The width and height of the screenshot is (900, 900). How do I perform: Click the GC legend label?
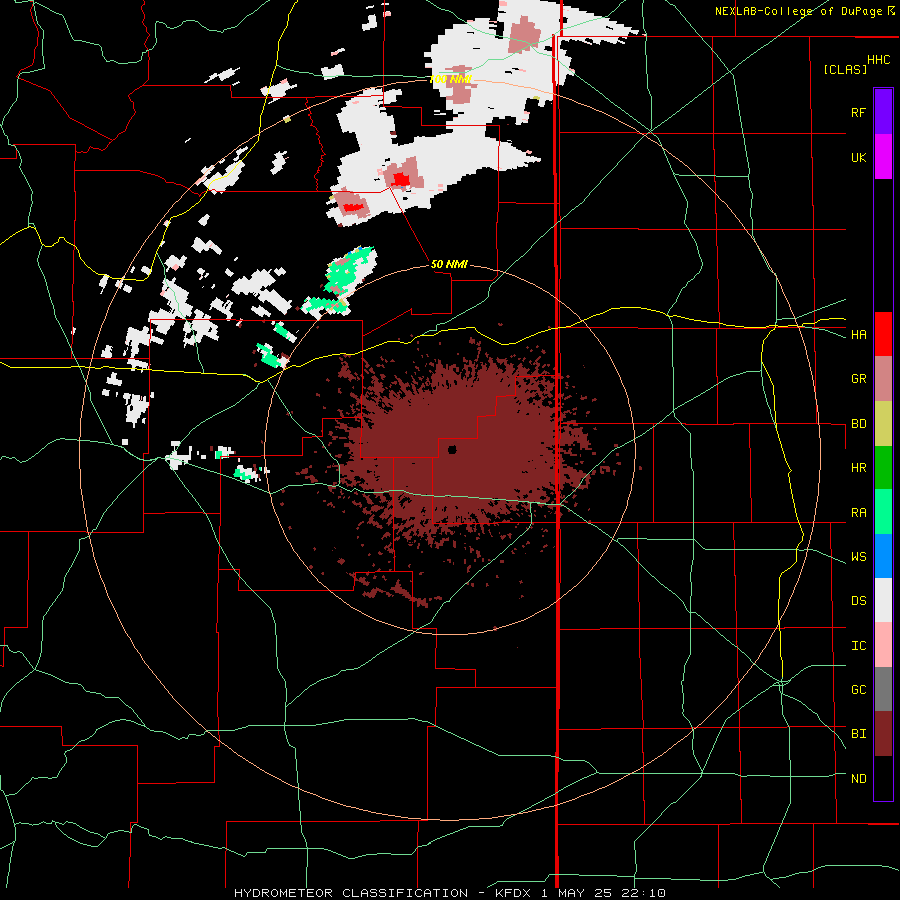pos(858,690)
